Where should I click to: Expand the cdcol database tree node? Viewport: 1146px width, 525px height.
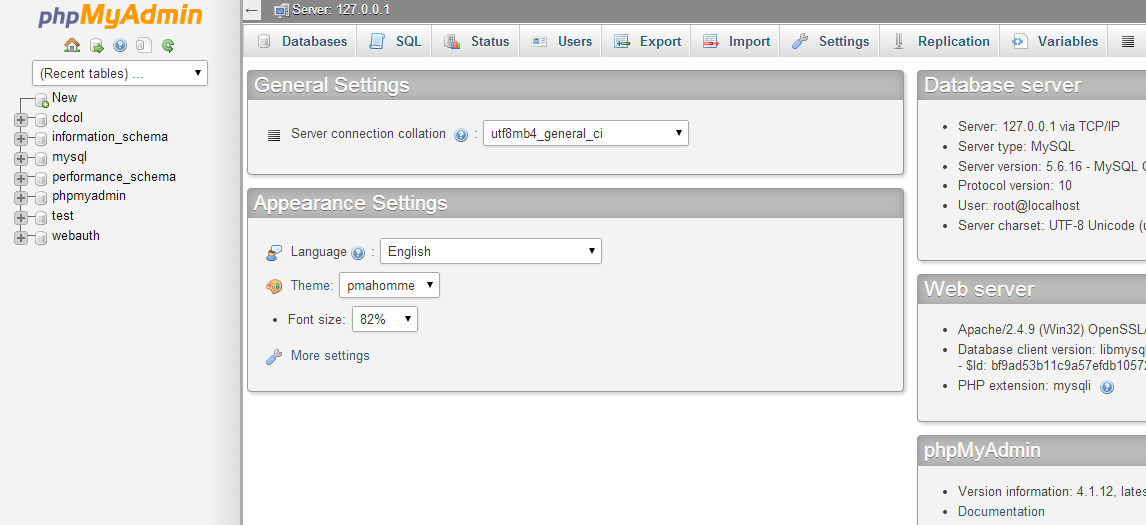click(x=20, y=119)
